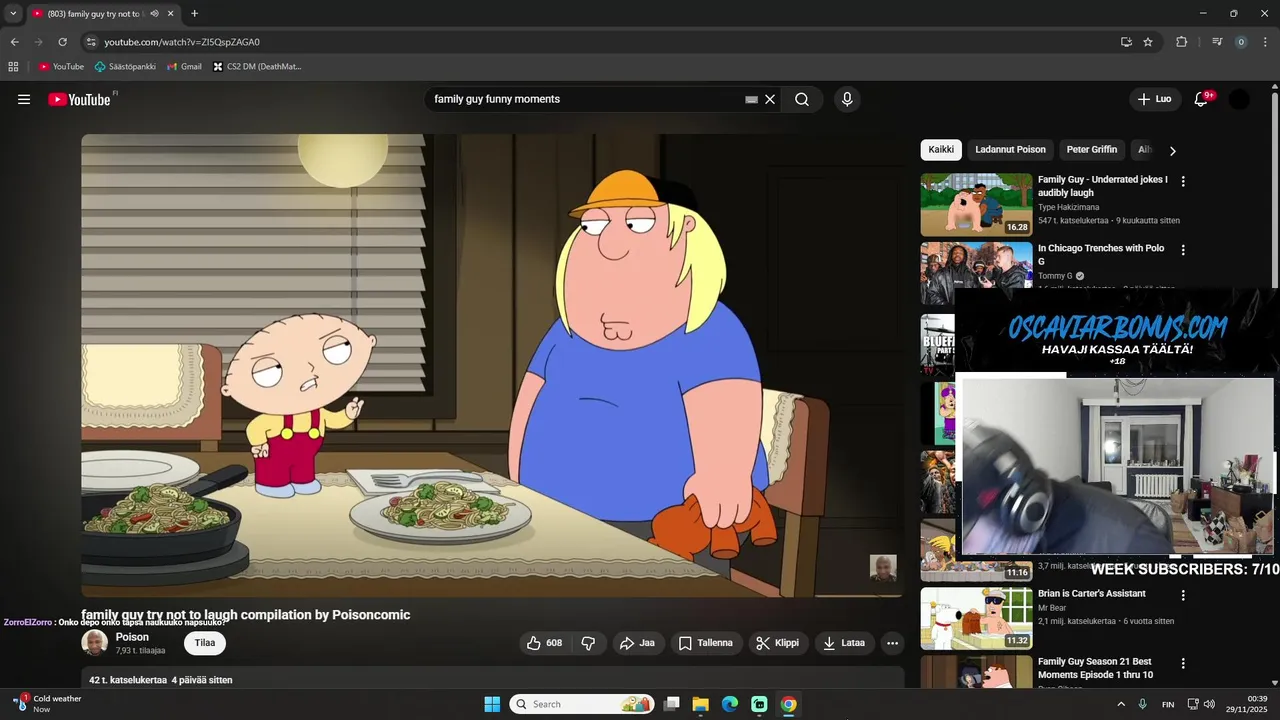Screen dimensions: 1280x720
Task: Open more actions ellipsis under the video
Action: [x=892, y=643]
